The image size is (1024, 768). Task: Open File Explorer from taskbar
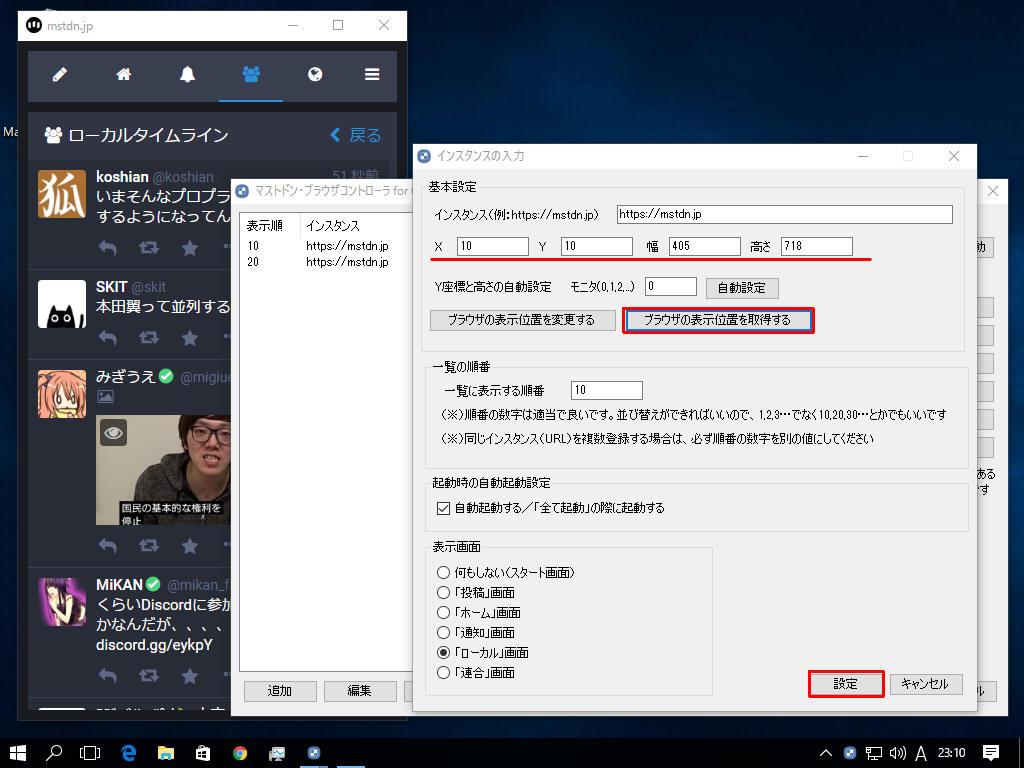click(166, 753)
